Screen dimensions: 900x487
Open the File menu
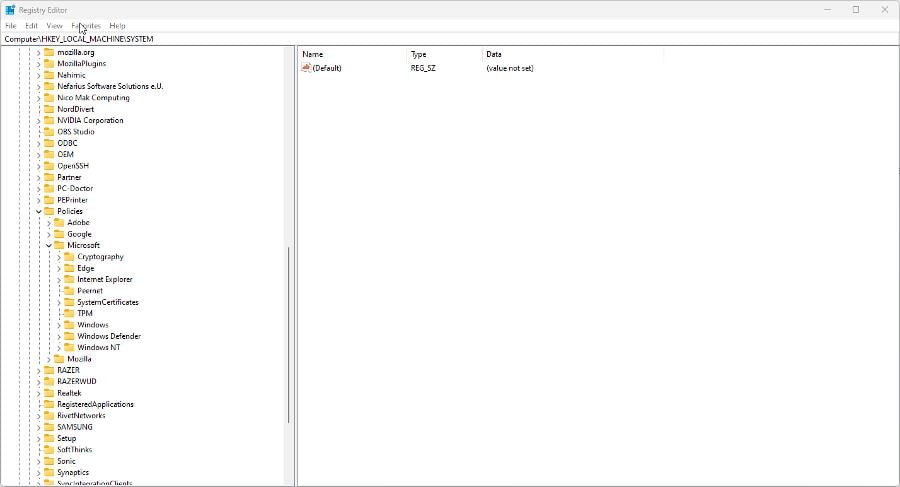pyautogui.click(x=11, y=26)
